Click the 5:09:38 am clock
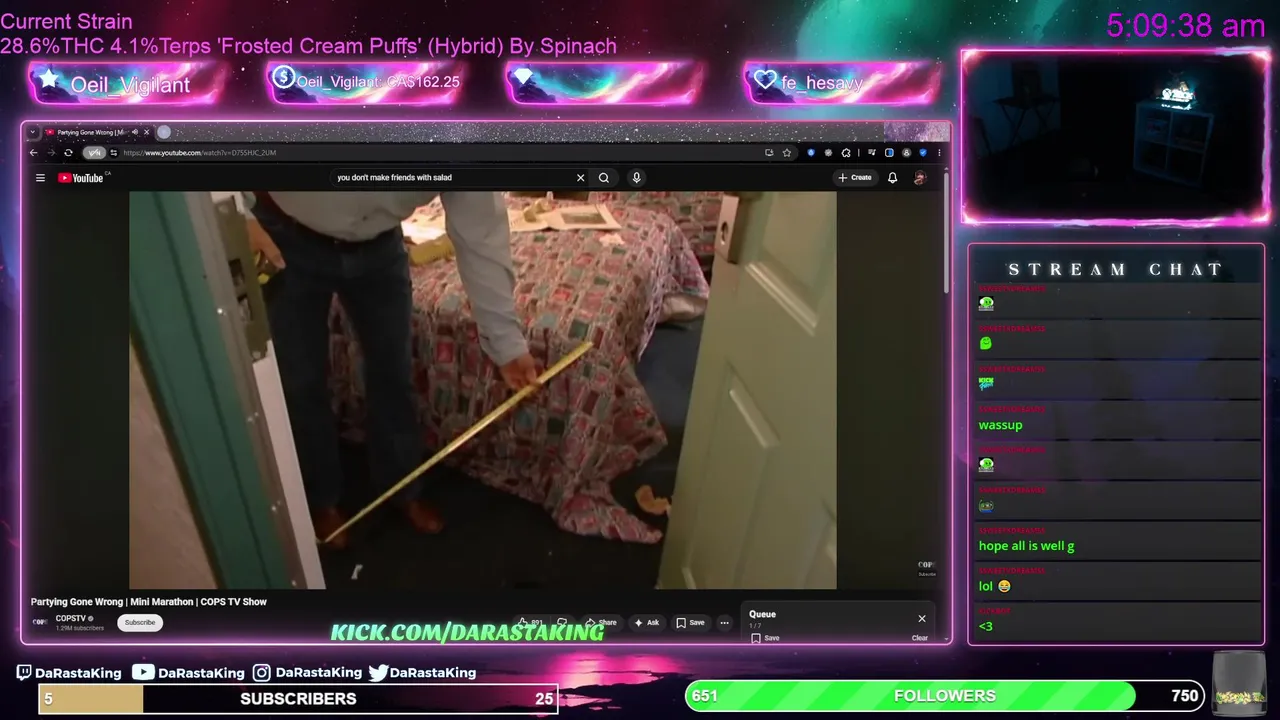The image size is (1280, 720). 1186,25
